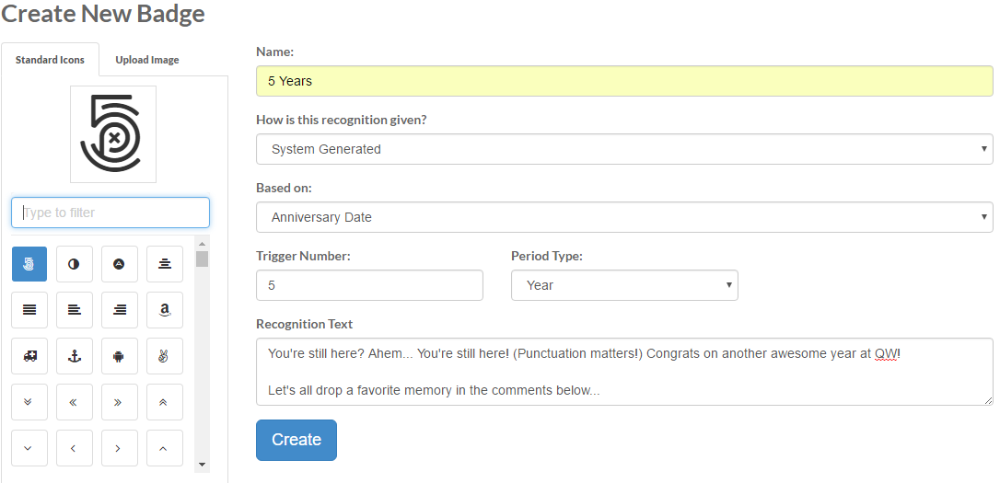Choose the anchor icon for the badge
Viewport: 1000px width, 483px height.
74,356
